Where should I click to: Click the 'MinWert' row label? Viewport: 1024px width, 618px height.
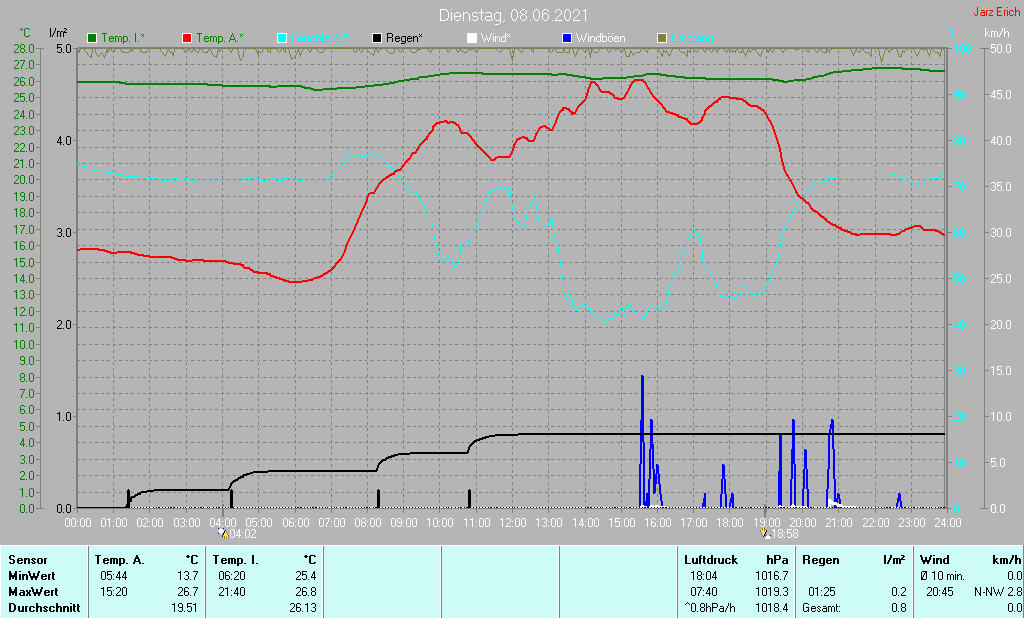point(32,576)
